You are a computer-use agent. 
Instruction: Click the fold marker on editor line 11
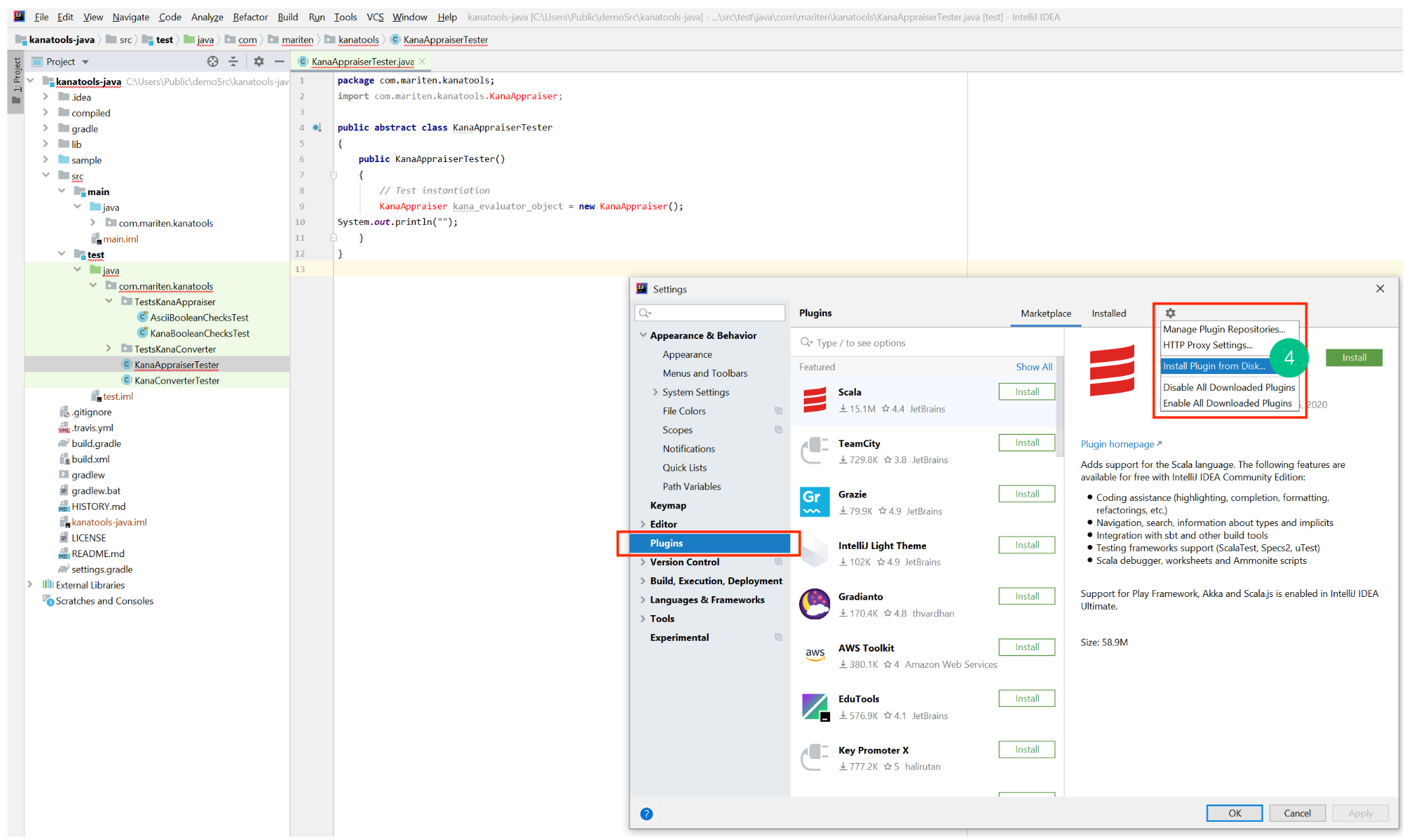click(x=333, y=238)
